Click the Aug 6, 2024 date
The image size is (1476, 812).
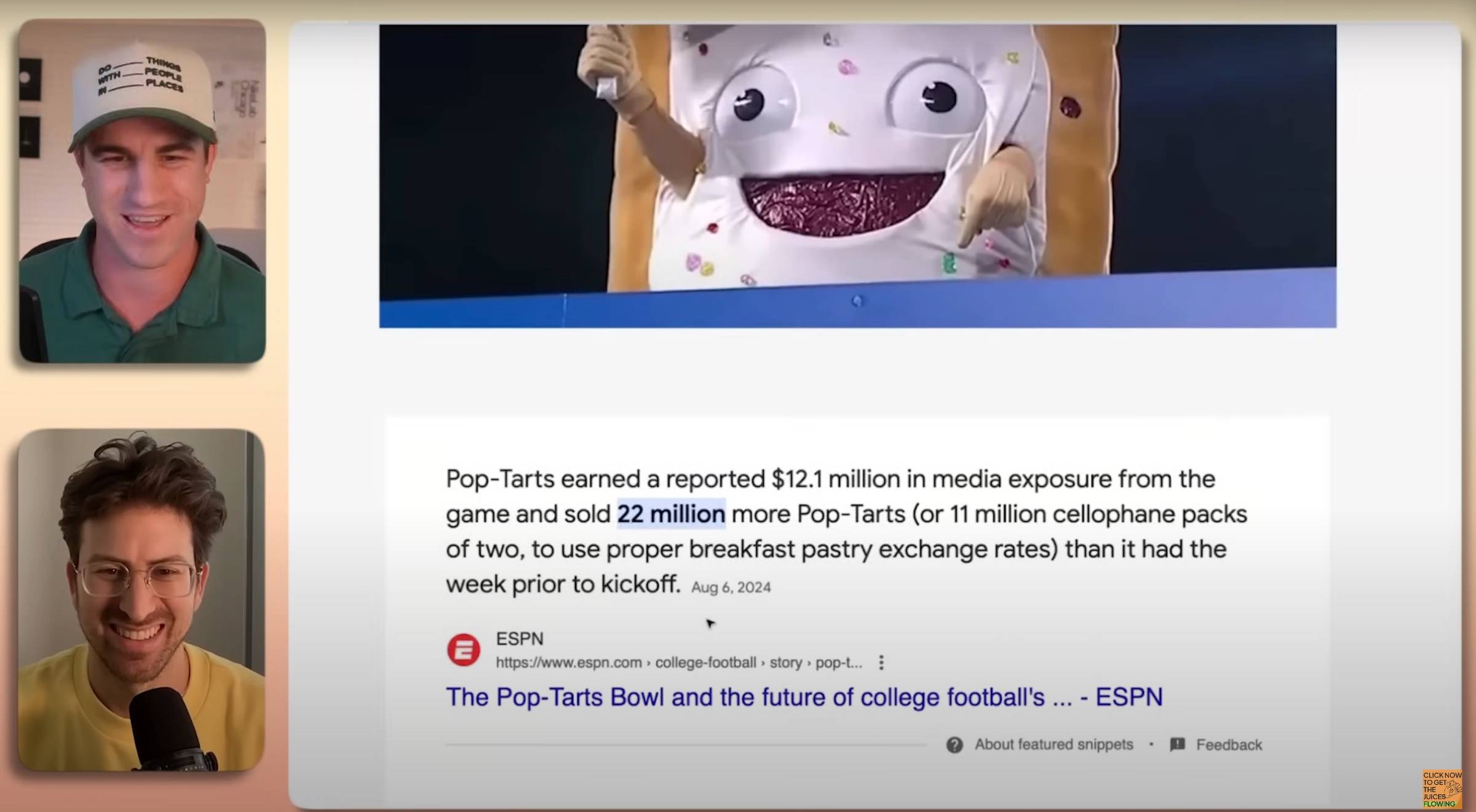click(x=731, y=588)
